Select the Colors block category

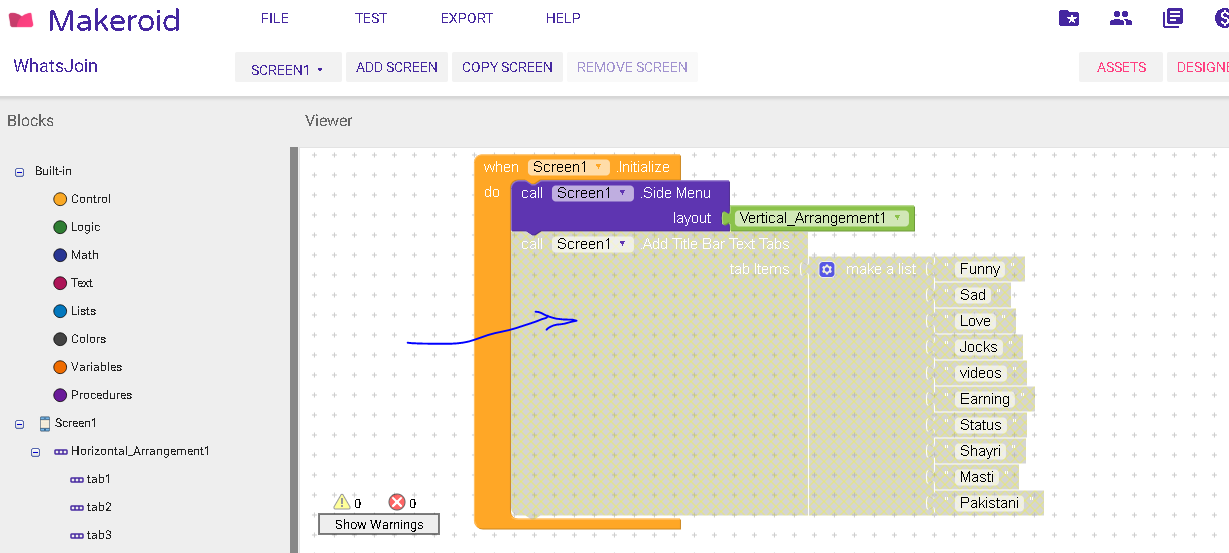coord(88,339)
